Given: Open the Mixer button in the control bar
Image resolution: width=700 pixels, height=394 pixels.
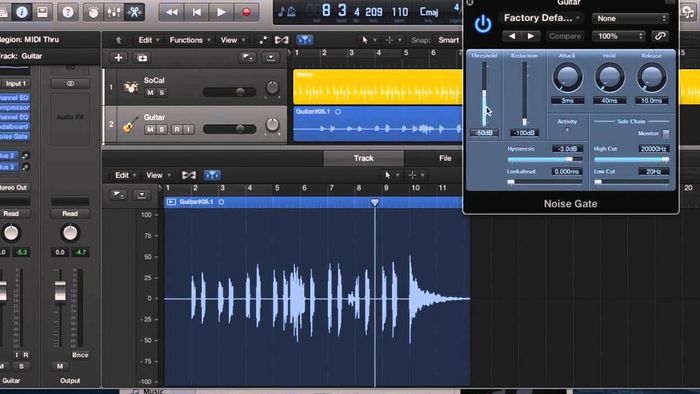Looking at the screenshot, I should coord(113,12).
